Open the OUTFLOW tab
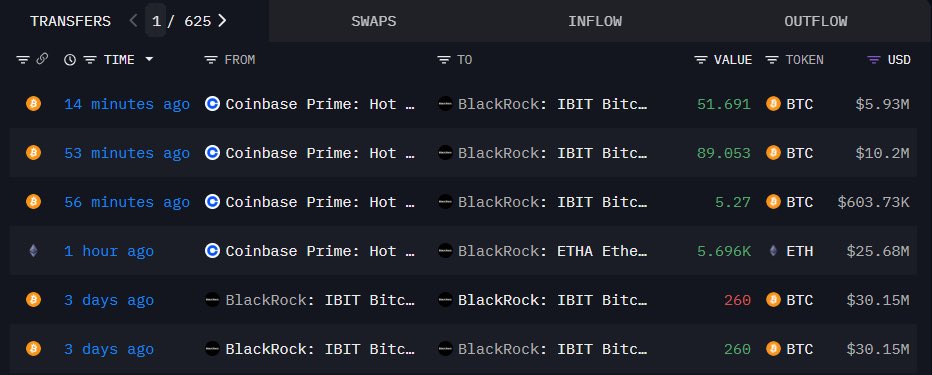The width and height of the screenshot is (932, 375). pos(816,21)
